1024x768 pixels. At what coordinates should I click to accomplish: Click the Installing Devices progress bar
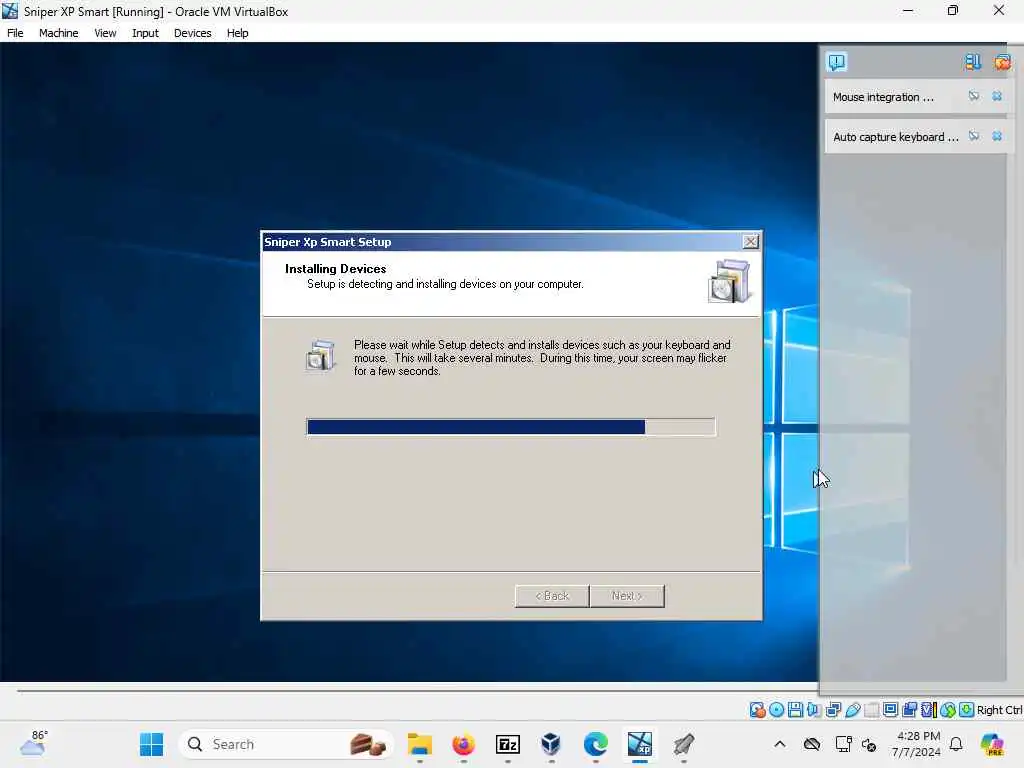(511, 427)
